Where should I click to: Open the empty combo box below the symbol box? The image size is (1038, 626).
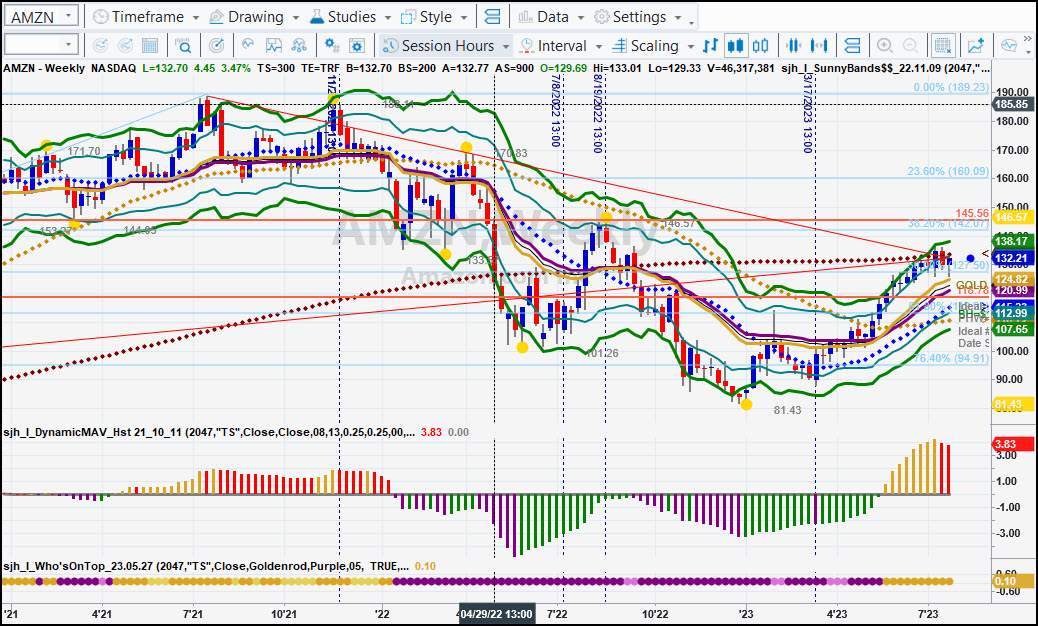coord(41,45)
